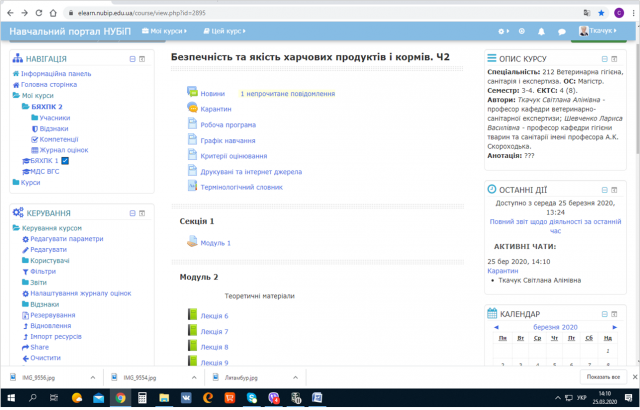Open the notifications bell icon
Image resolution: width=640 pixels, height=410 pixels.
541,32
